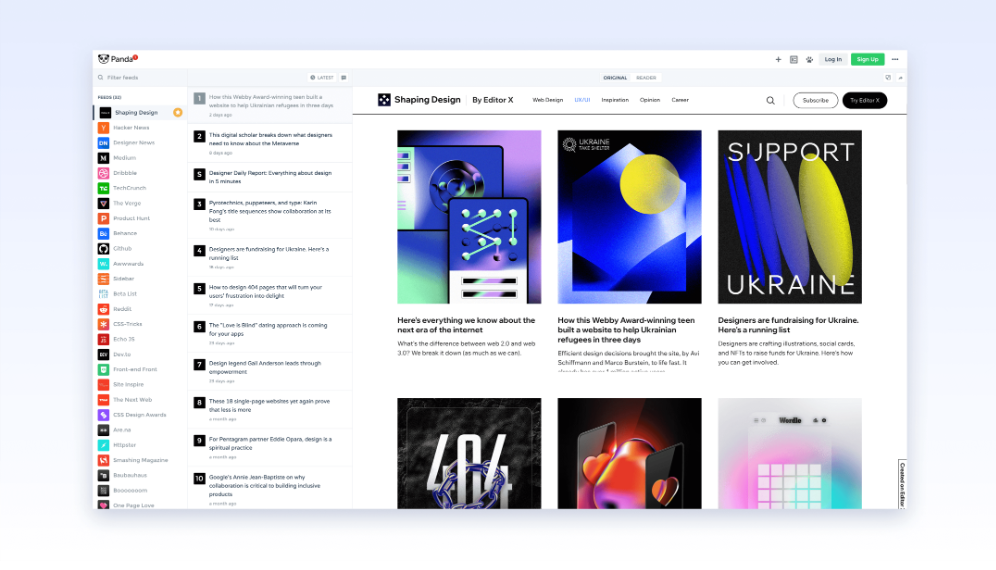The image size is (996, 570).
Task: Click the green Sign Up button
Action: [868, 60]
